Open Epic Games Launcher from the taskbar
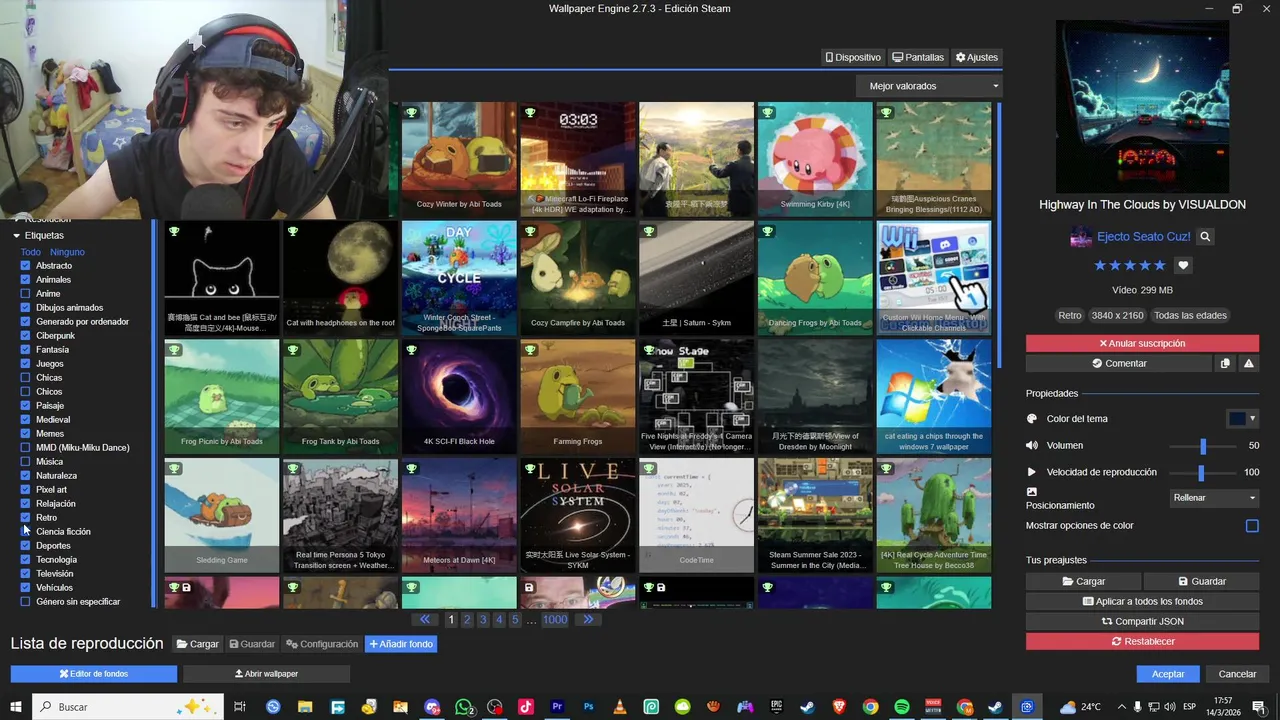 776,707
